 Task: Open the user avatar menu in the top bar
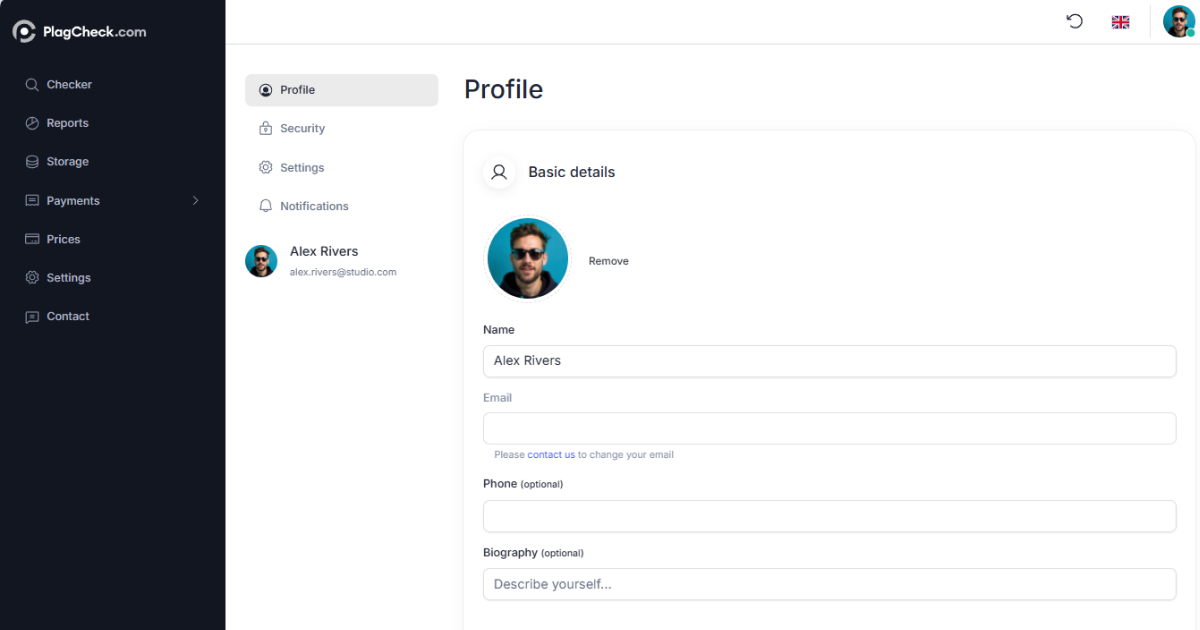(1179, 21)
